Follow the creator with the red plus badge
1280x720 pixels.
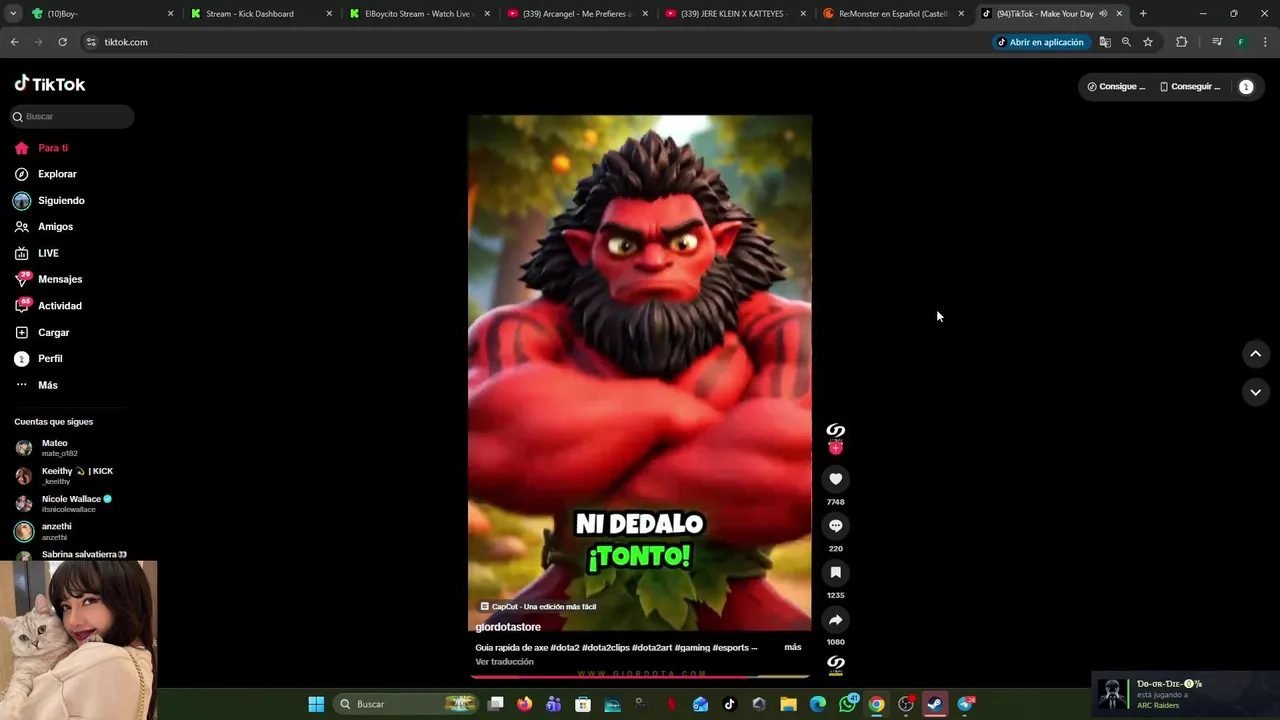pyautogui.click(x=835, y=448)
